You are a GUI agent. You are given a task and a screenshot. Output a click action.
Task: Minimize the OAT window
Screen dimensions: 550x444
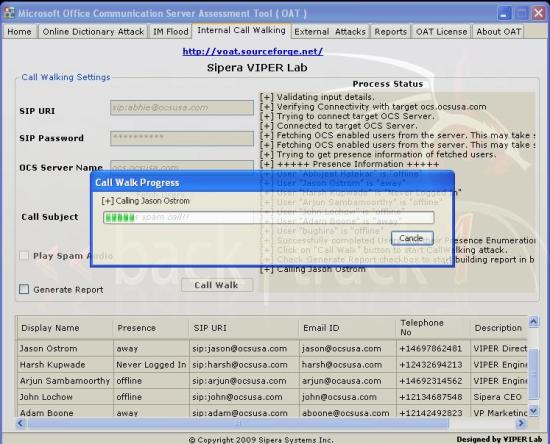point(504,13)
